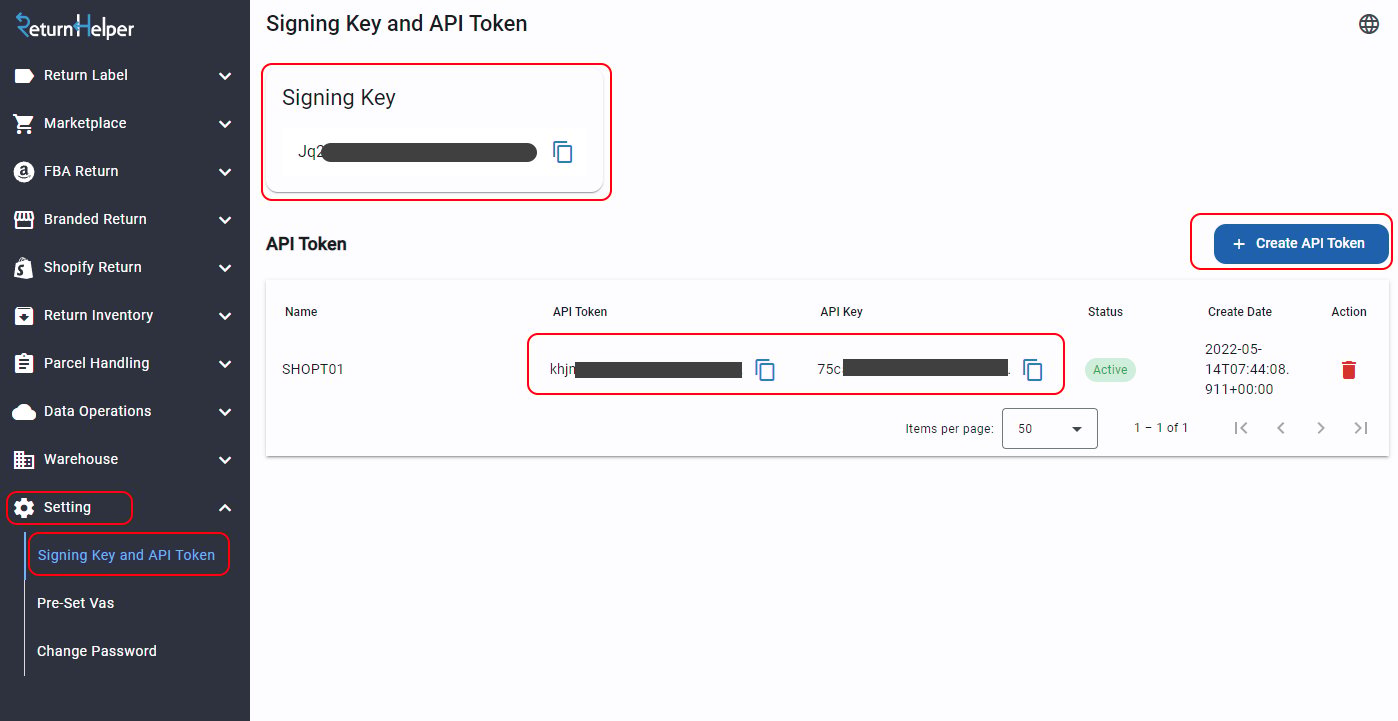
Task: Expand the Parcel Handling chevron
Action: point(225,364)
